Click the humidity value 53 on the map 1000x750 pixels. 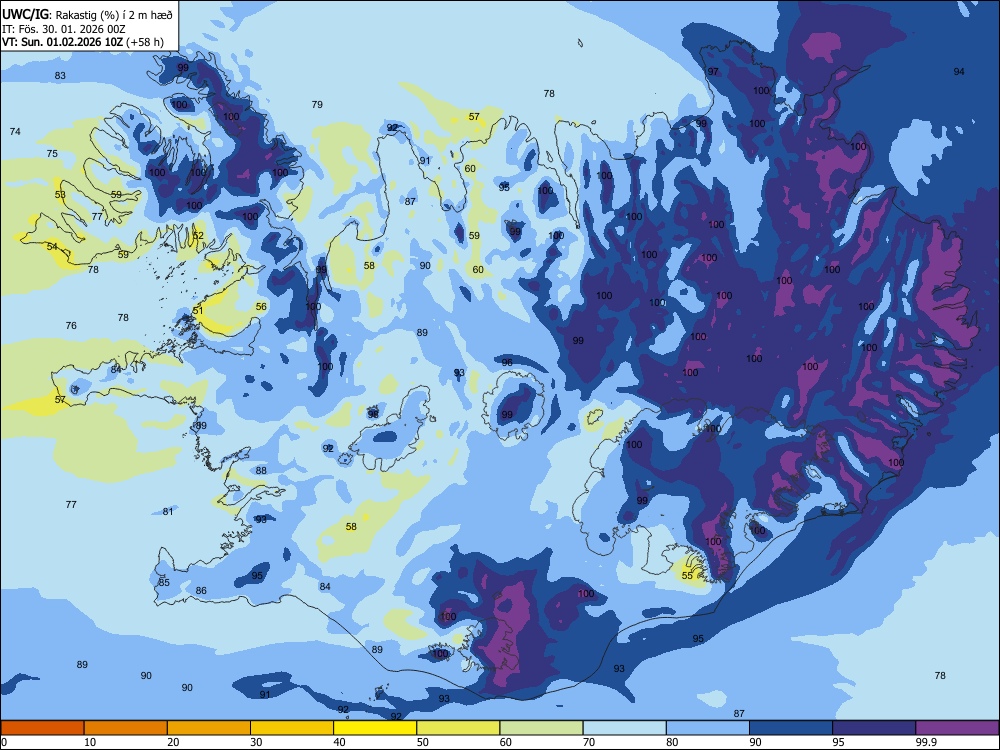pyautogui.click(x=60, y=195)
